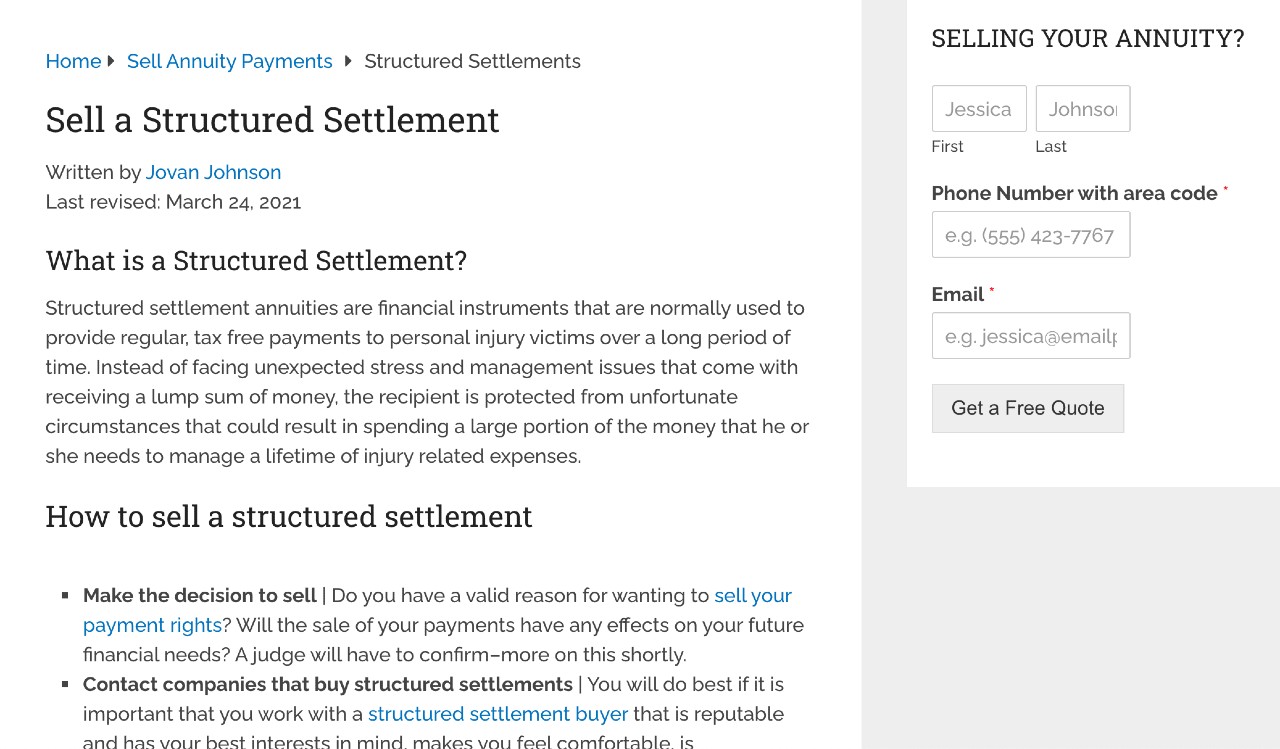Click the arrow icon before Structured Settlements
Image resolution: width=1280 pixels, height=749 pixels.
pos(348,61)
